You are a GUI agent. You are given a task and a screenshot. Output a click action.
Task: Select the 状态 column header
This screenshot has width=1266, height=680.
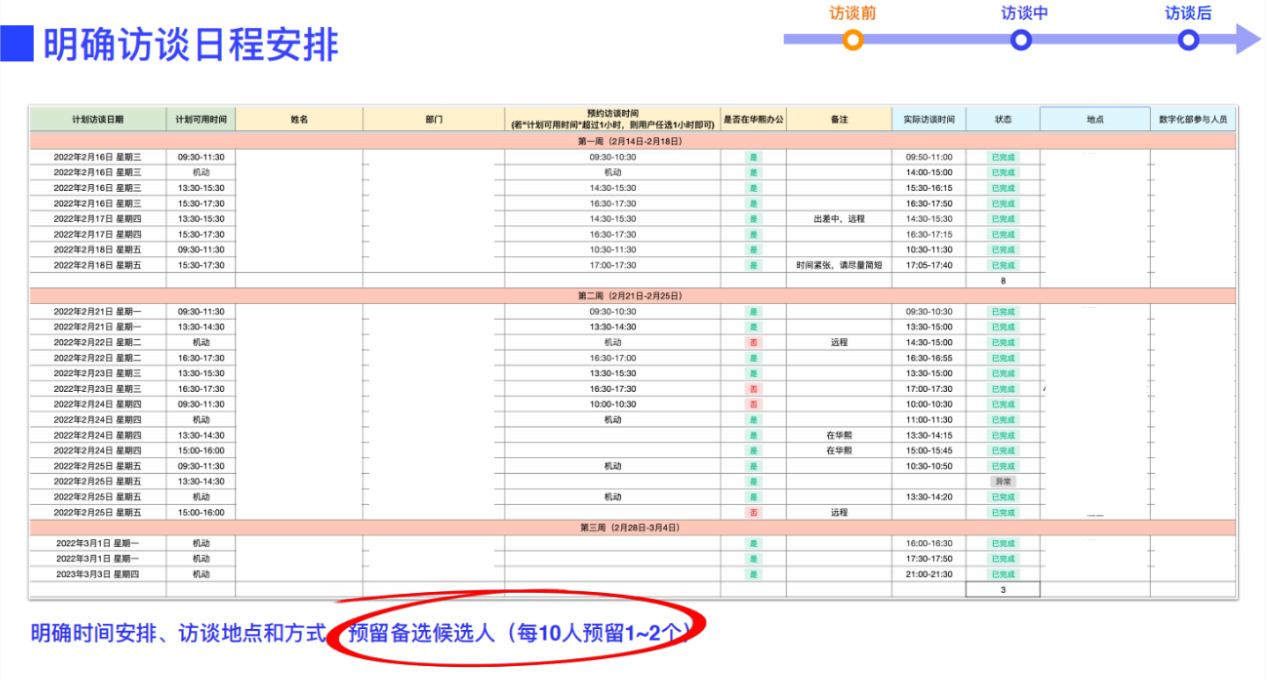1003,118
